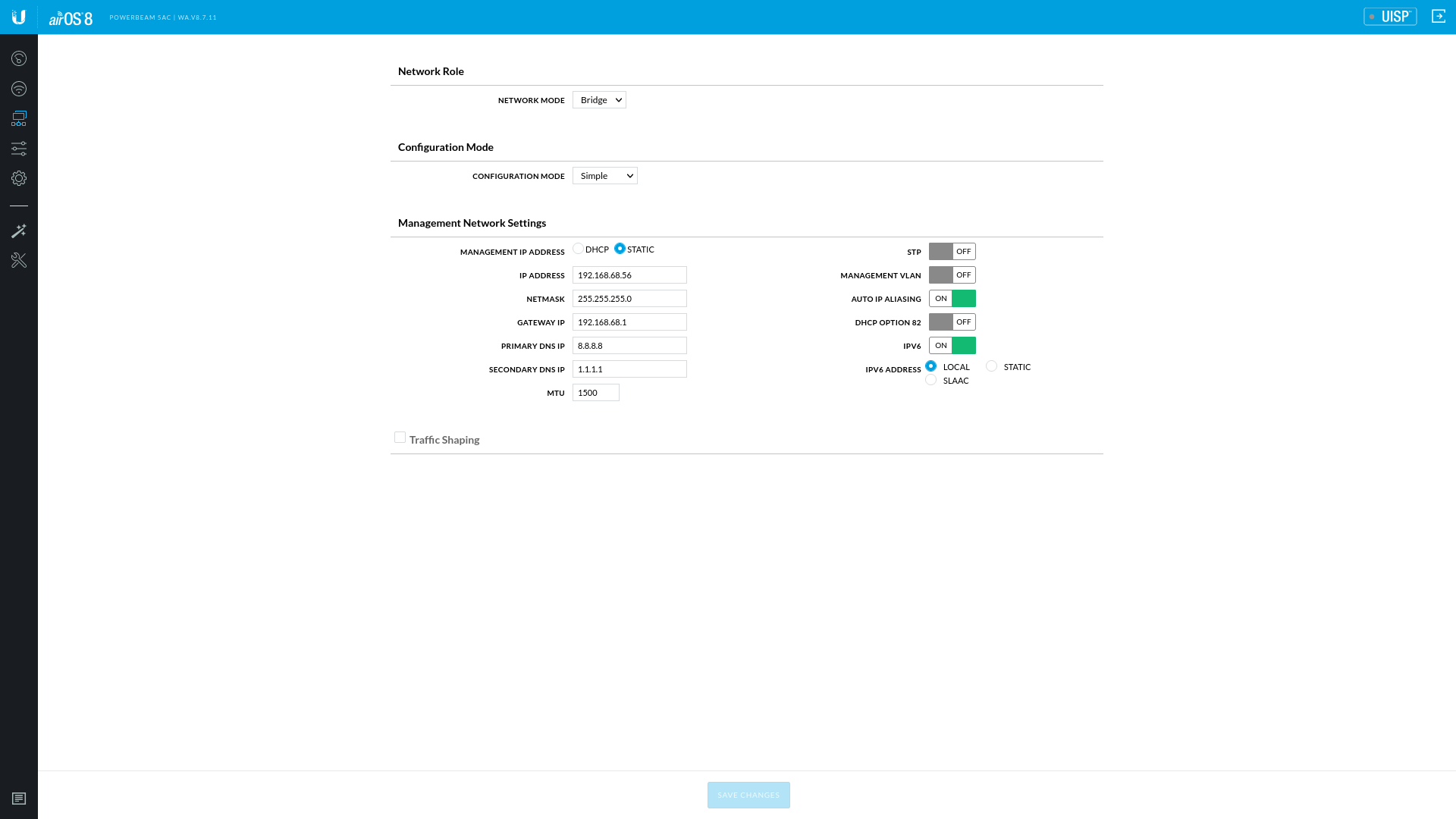
Task: Open the log icon at sidebar bottom
Action: (x=19, y=799)
